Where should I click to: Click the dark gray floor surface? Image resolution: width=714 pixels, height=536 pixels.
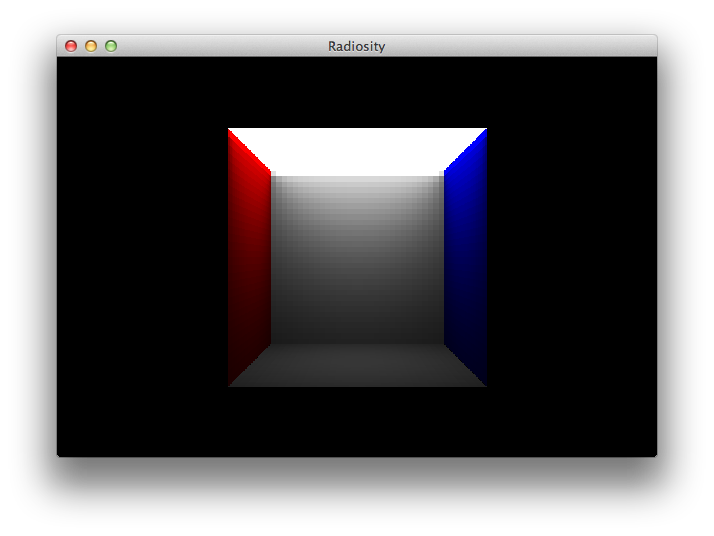pyautogui.click(x=357, y=365)
